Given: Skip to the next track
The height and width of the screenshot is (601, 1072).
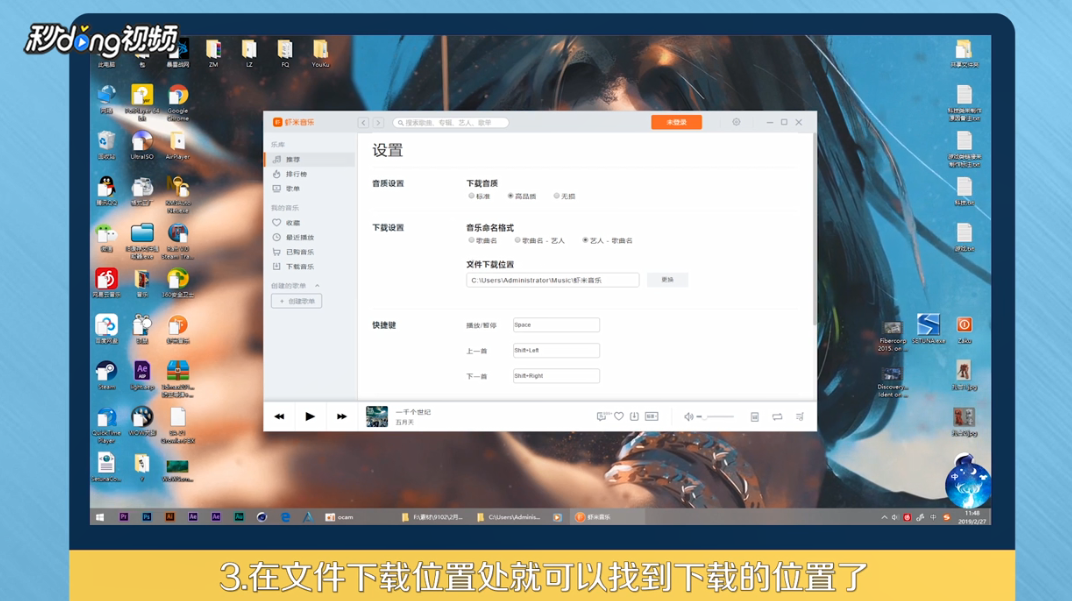Looking at the screenshot, I should pyautogui.click(x=341, y=416).
